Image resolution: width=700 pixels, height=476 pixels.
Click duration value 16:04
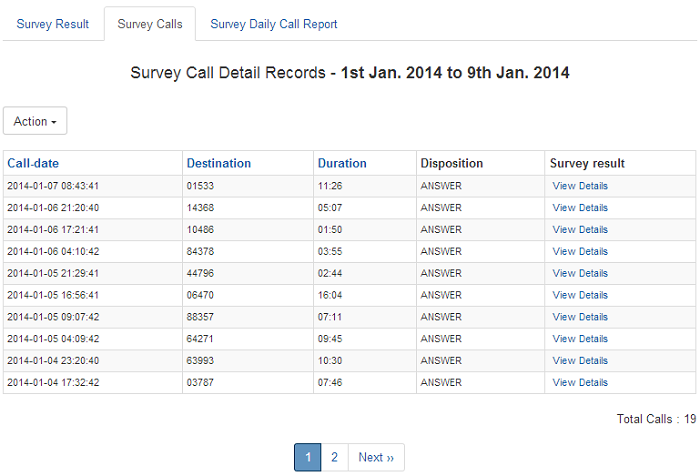(x=330, y=296)
